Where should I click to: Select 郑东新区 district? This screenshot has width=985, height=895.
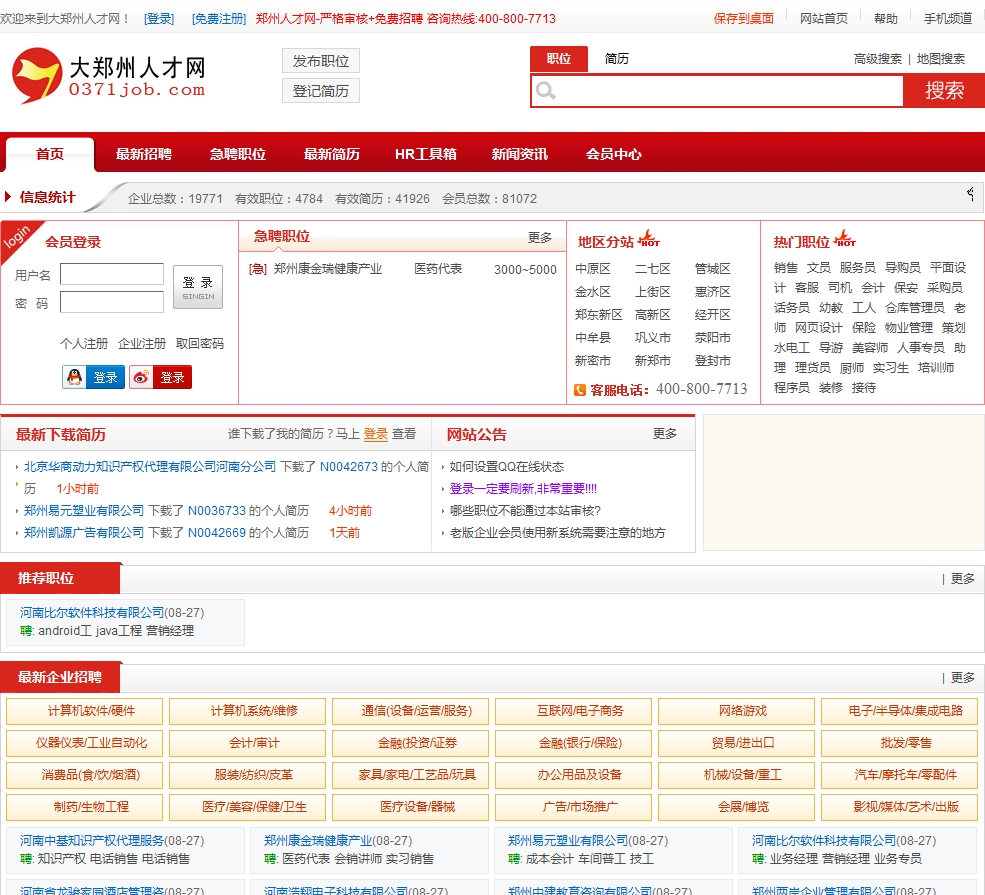click(x=599, y=315)
